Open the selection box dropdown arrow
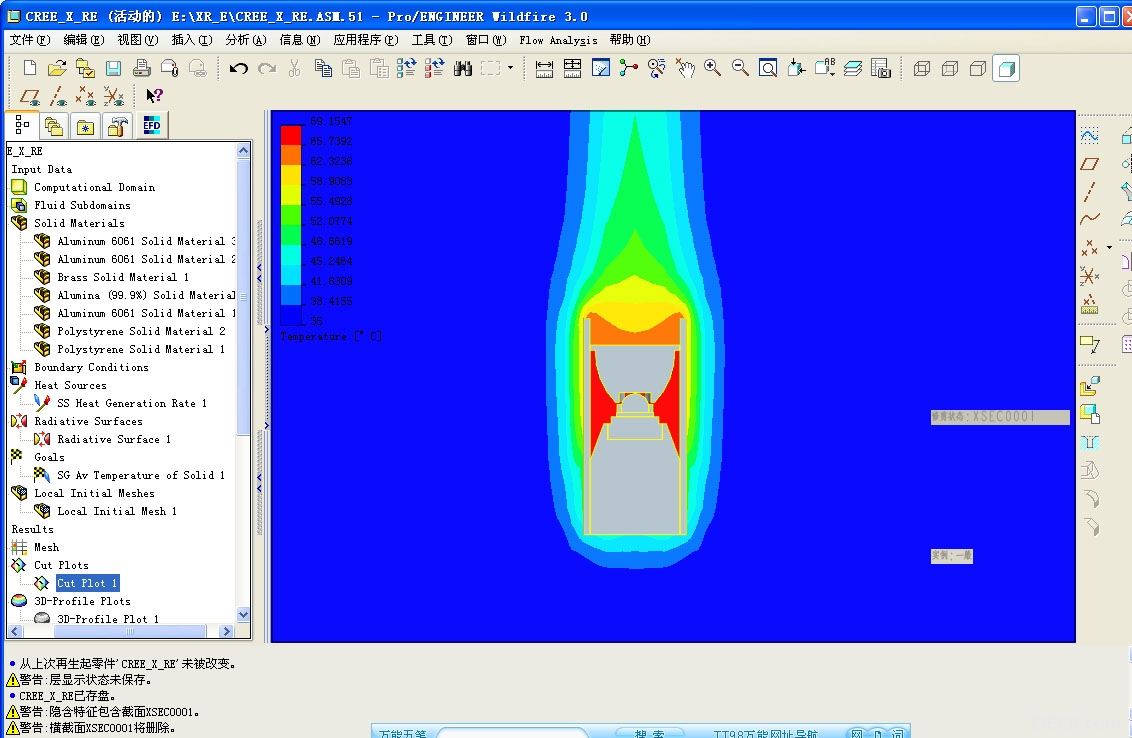 point(510,69)
